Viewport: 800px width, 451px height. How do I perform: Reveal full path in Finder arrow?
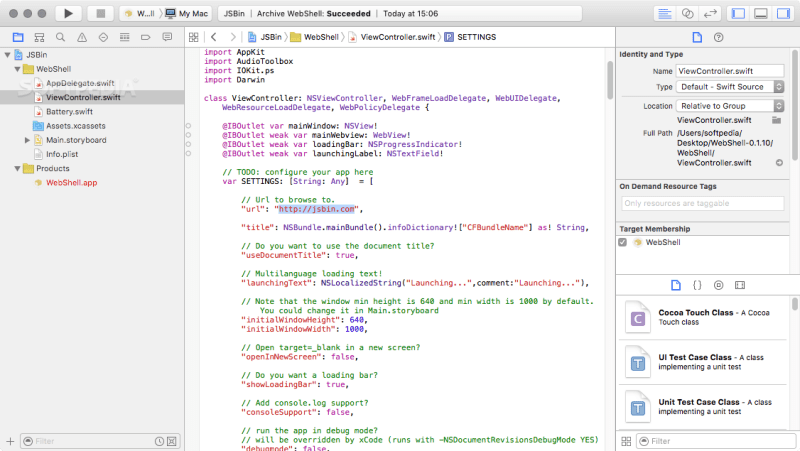click(x=779, y=163)
